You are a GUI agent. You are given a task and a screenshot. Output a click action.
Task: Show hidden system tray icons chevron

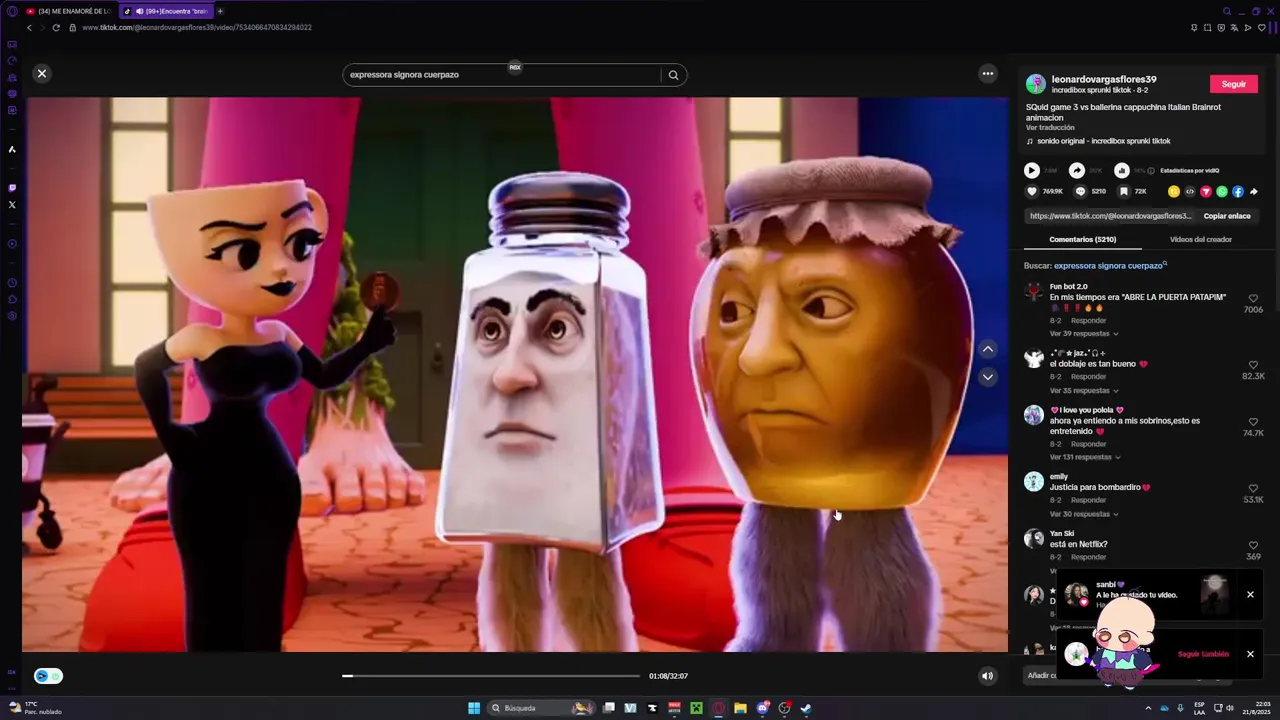point(1148,708)
